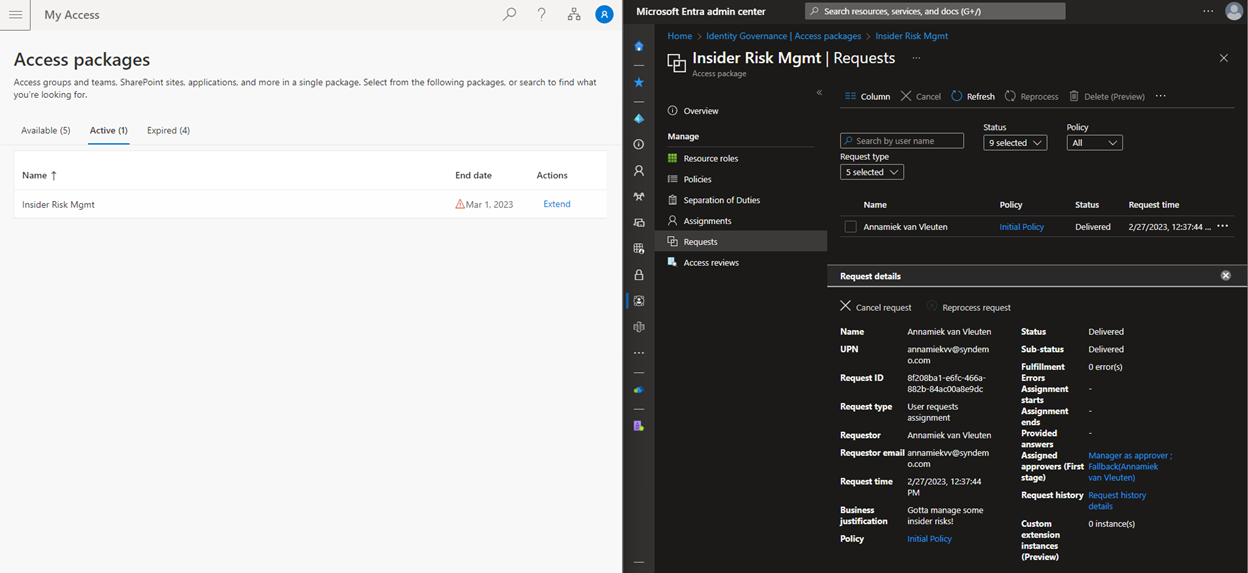Click Cancel request in Request details

click(876, 307)
